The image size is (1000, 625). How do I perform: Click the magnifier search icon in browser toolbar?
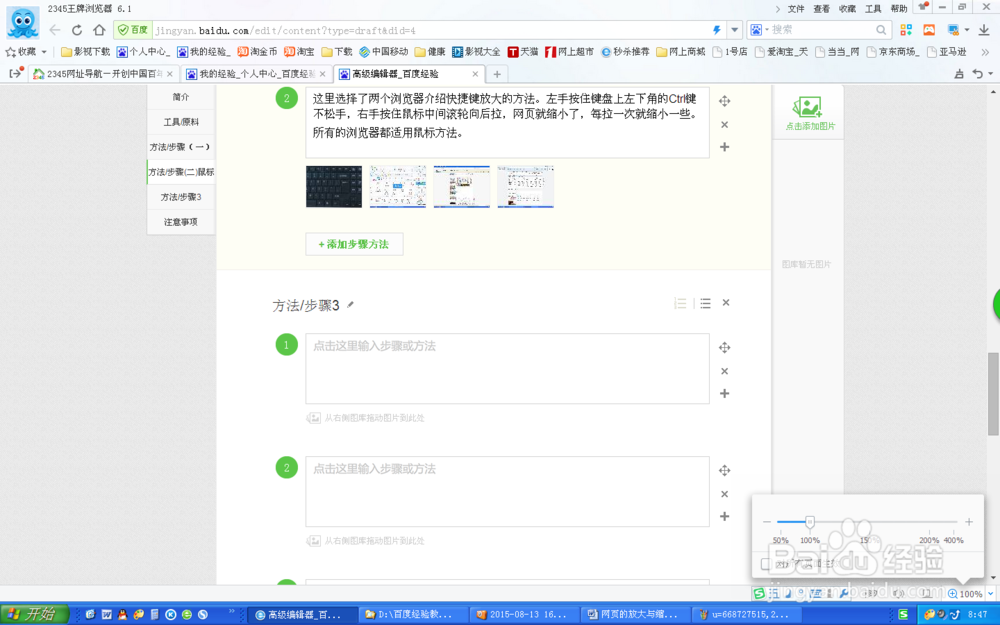tap(881, 29)
